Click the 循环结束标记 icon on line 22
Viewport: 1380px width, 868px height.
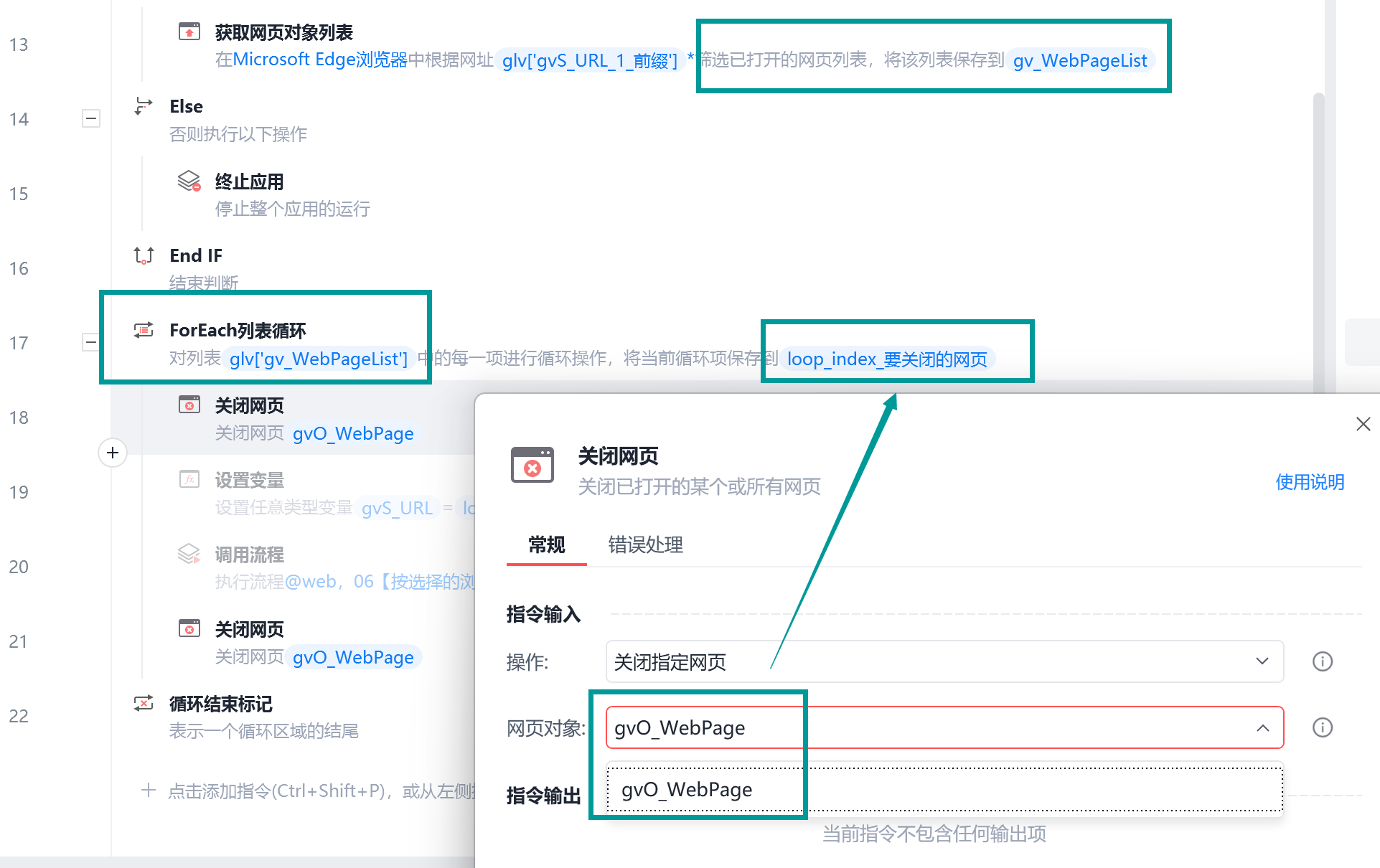[x=144, y=703]
